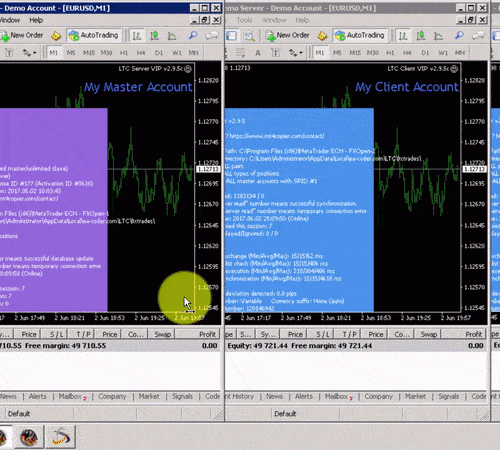
Task: Select line chart icon in Client window
Action: point(438,35)
